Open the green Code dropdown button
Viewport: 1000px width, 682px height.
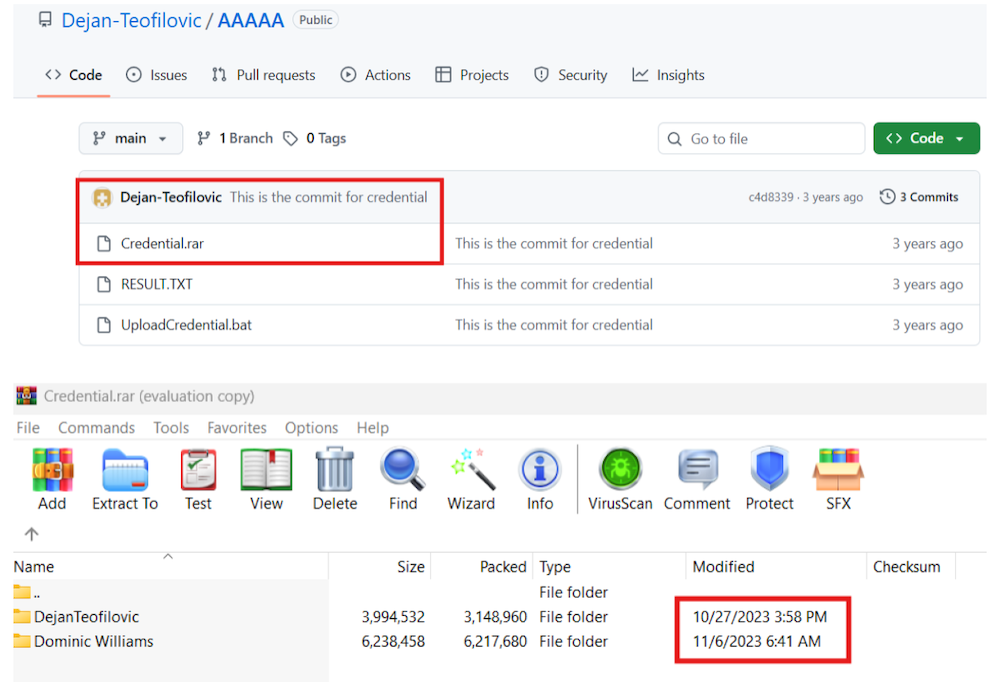(926, 139)
